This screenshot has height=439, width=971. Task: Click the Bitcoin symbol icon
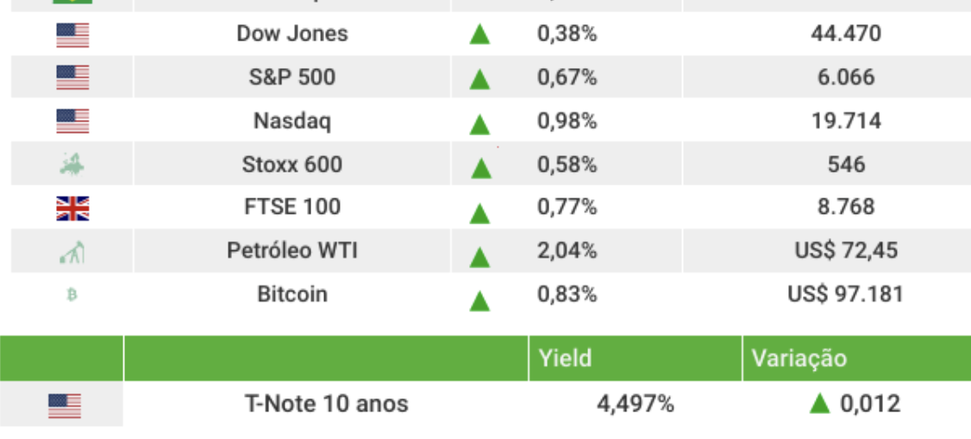[72, 295]
